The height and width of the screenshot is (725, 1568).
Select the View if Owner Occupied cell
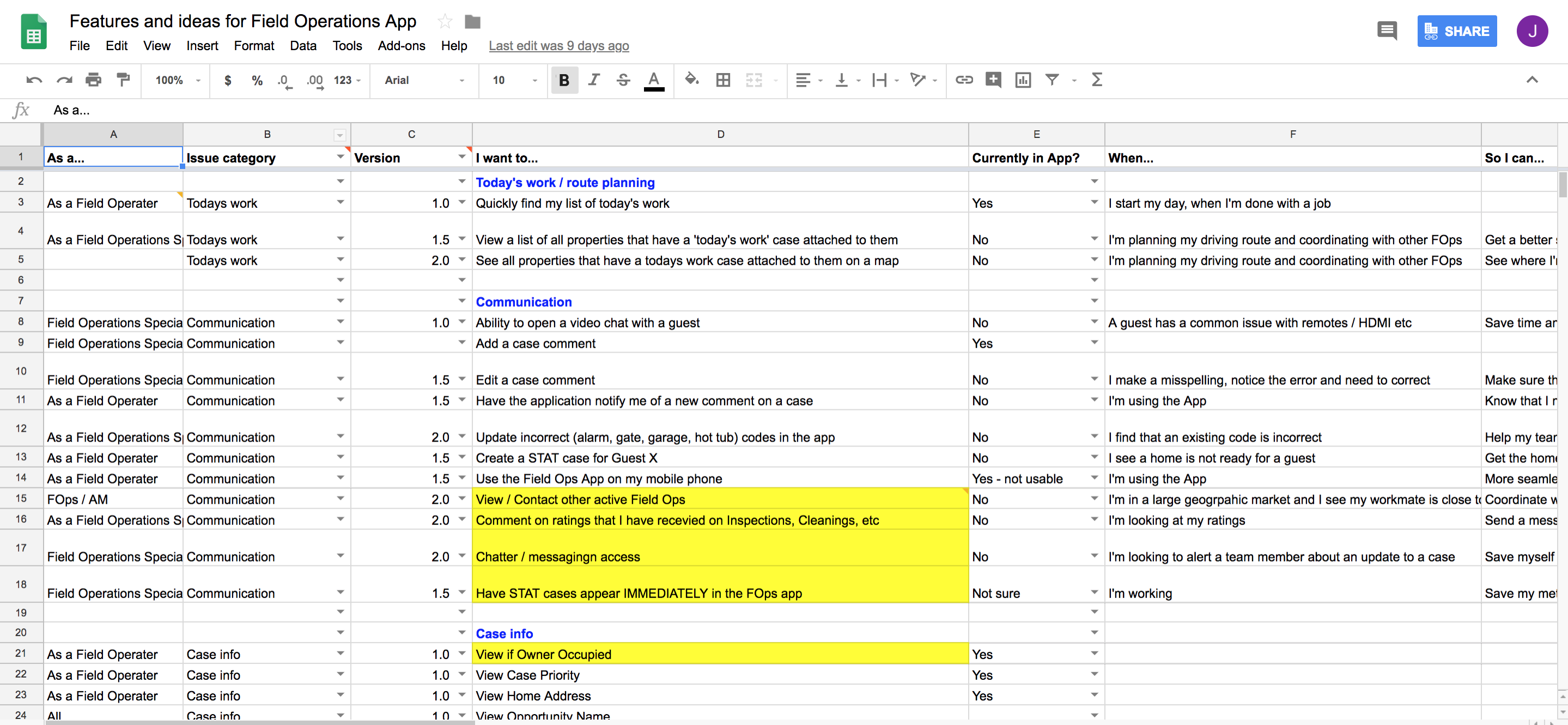(x=720, y=654)
